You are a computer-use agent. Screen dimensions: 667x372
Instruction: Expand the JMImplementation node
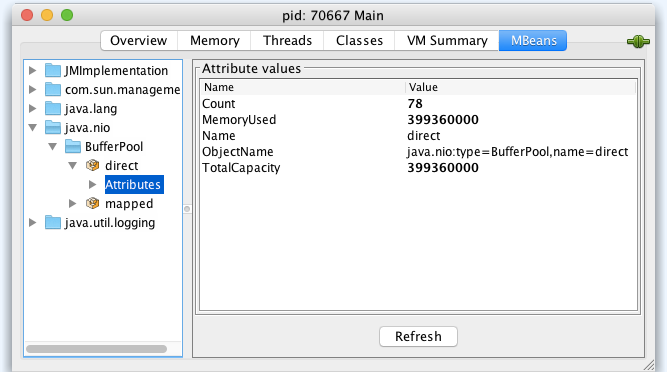point(33,70)
